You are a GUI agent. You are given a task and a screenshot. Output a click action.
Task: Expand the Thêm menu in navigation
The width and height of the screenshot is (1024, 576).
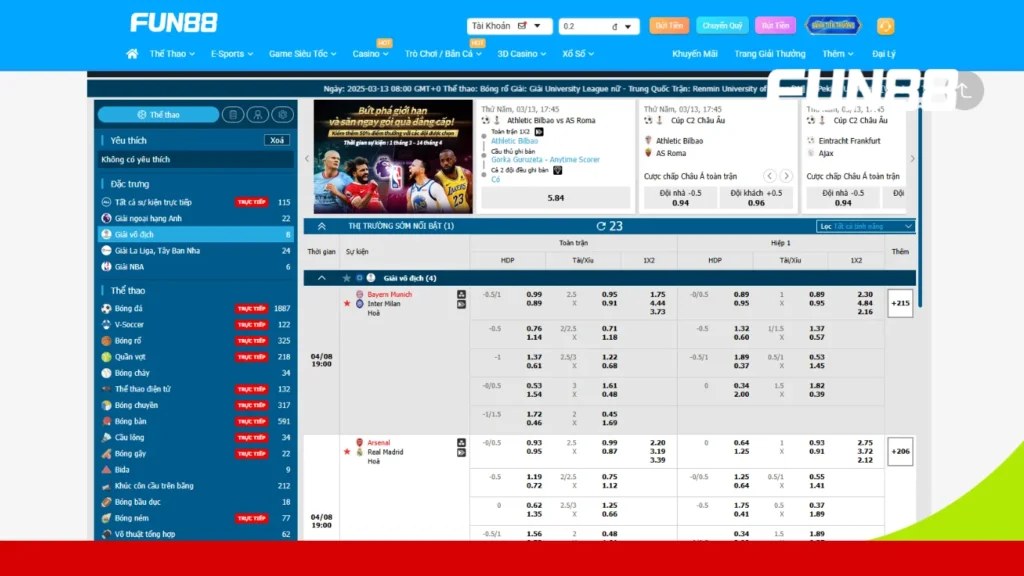pyautogui.click(x=837, y=54)
